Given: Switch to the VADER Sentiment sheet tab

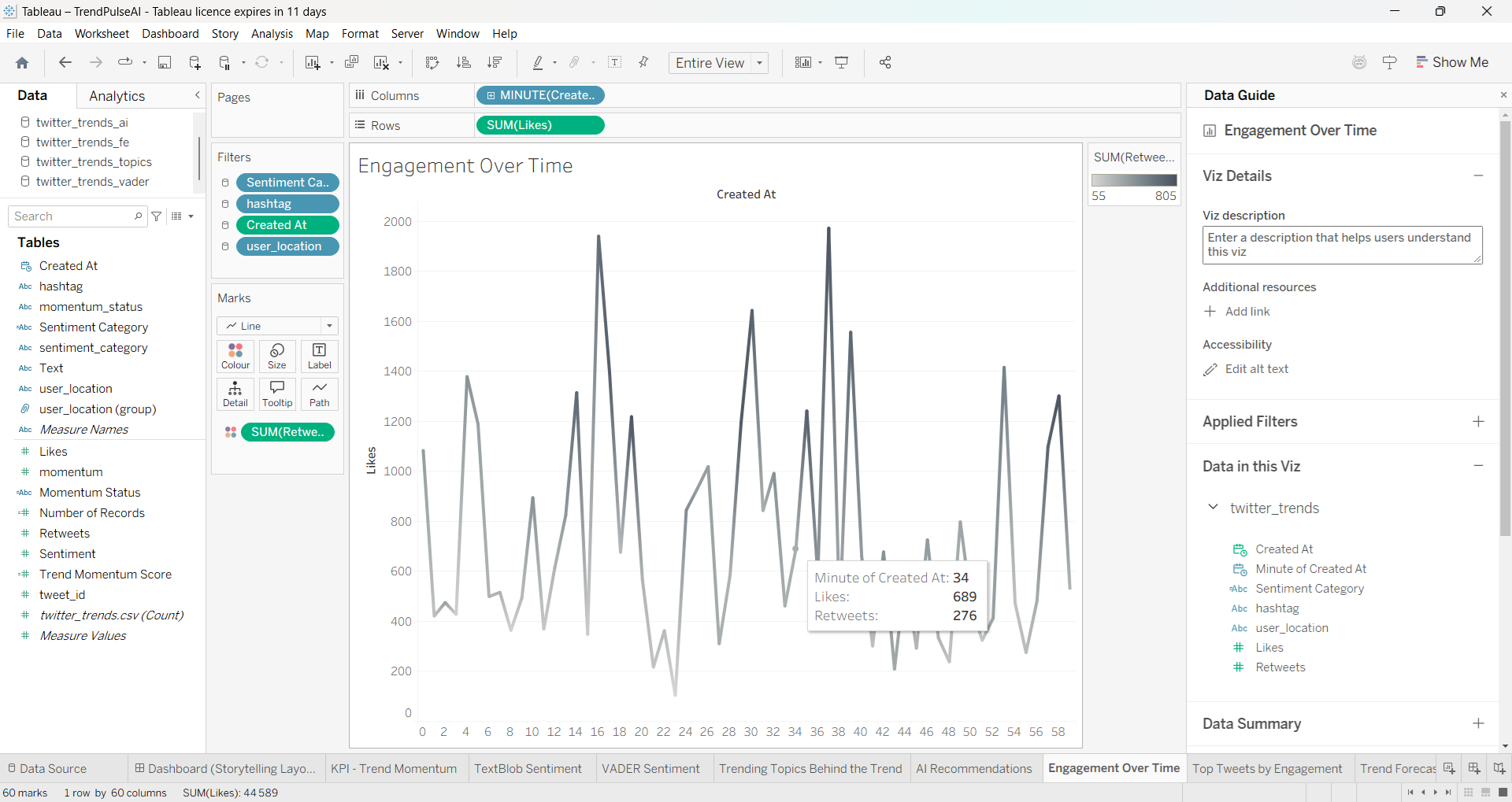Looking at the screenshot, I should [650, 769].
